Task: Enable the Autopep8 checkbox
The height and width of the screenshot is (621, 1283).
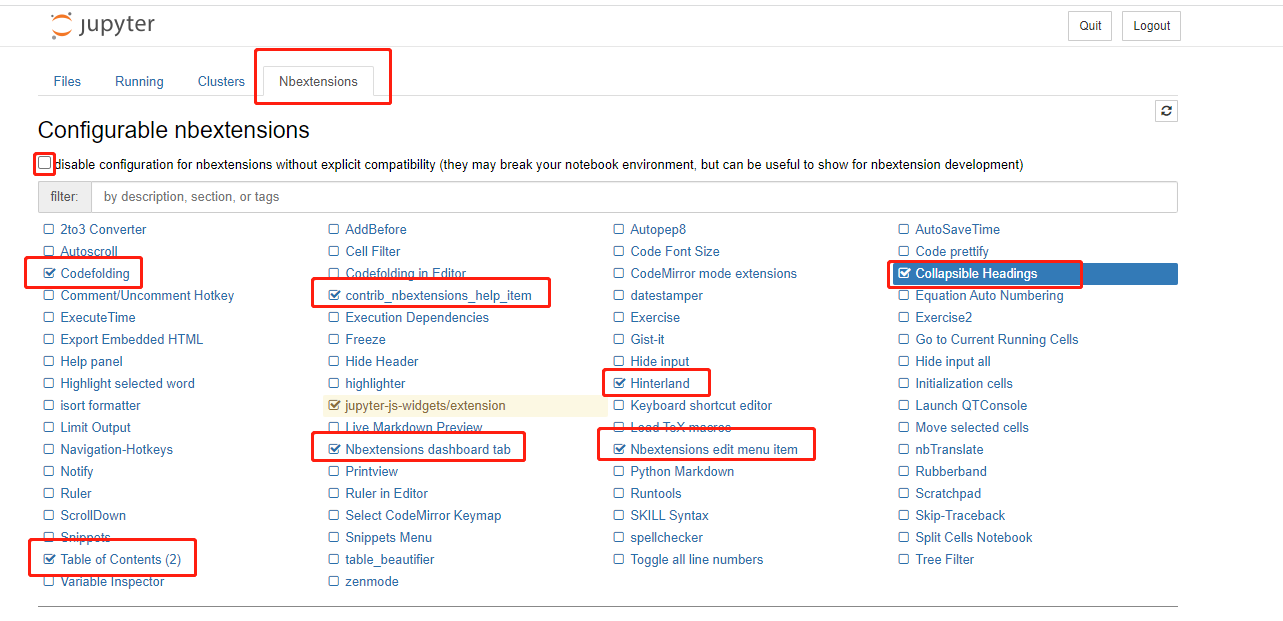Action: pyautogui.click(x=619, y=229)
